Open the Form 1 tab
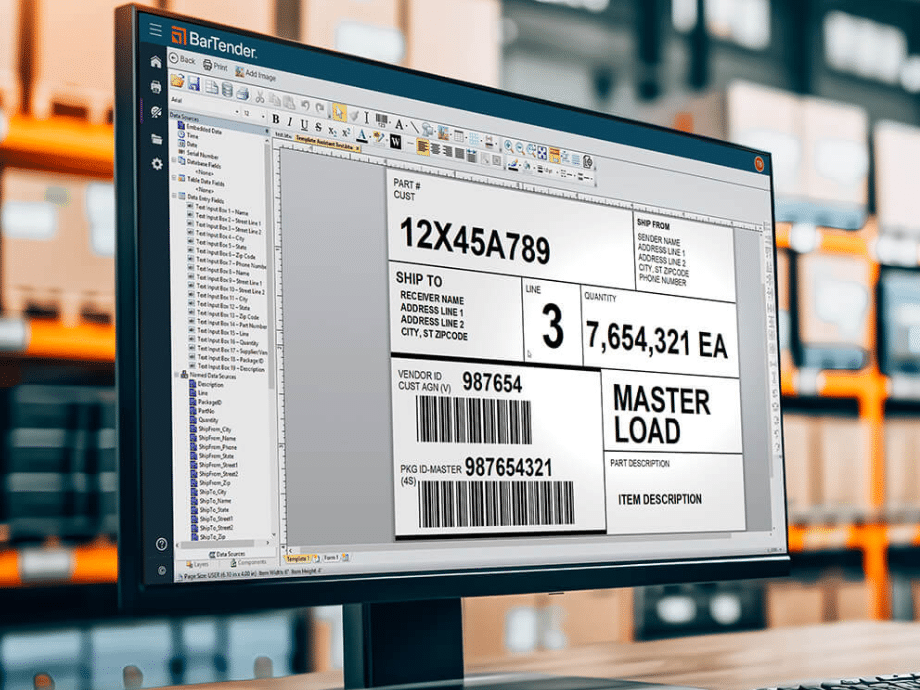This screenshot has height=690, width=920. point(331,557)
